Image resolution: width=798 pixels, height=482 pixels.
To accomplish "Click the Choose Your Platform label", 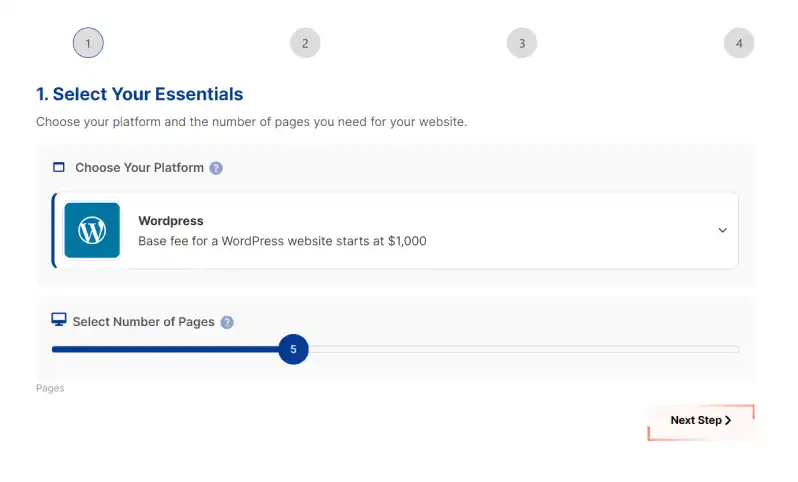I will pyautogui.click(x=139, y=168).
